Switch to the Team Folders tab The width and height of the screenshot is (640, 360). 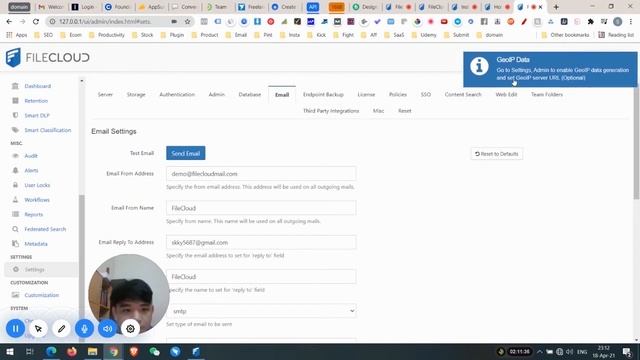coord(547,94)
